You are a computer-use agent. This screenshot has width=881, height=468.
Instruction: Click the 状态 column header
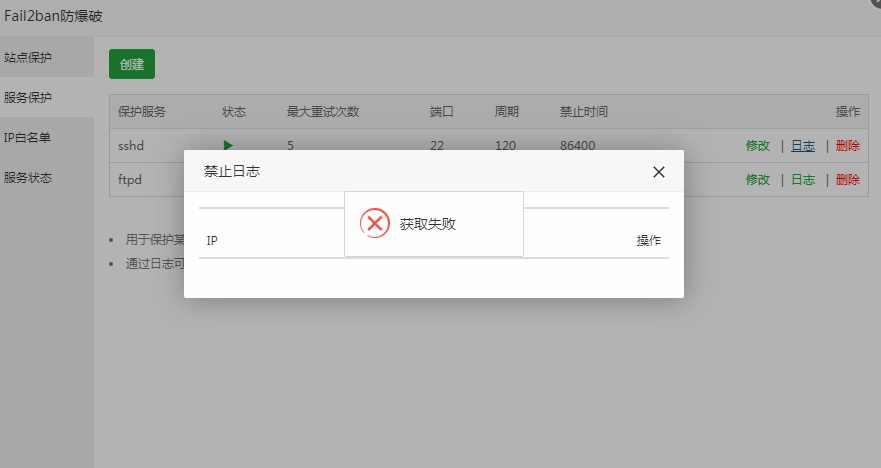pyautogui.click(x=234, y=112)
